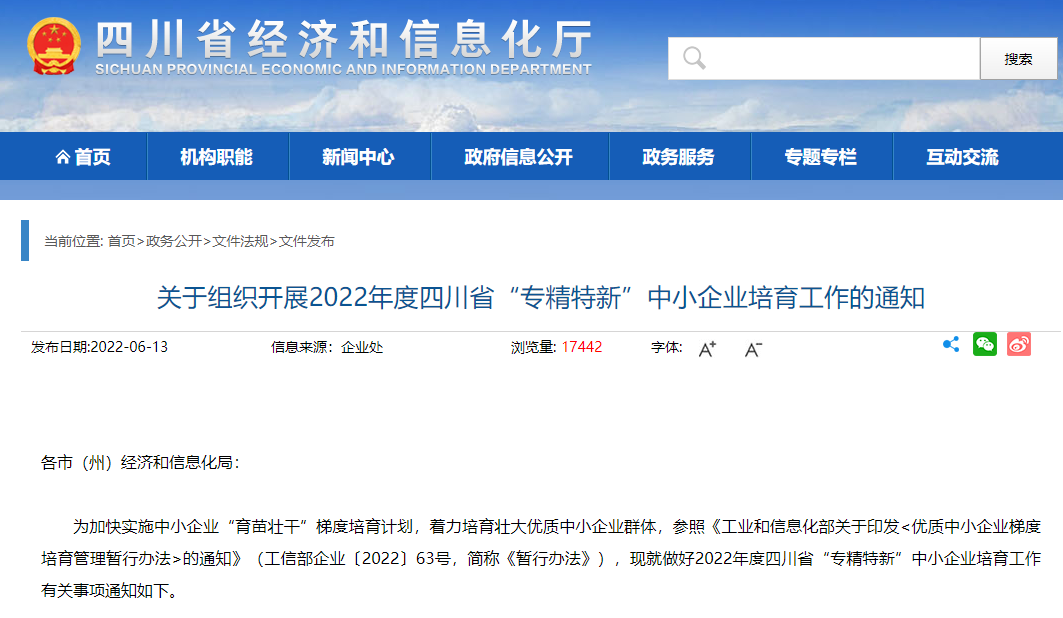Click the national emblem logo
Screen dimensions: 1063x618
pyautogui.click(x=54, y=47)
